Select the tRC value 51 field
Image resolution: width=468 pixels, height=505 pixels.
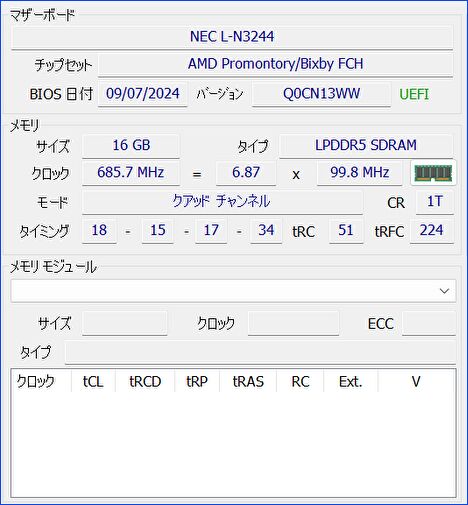coord(346,231)
